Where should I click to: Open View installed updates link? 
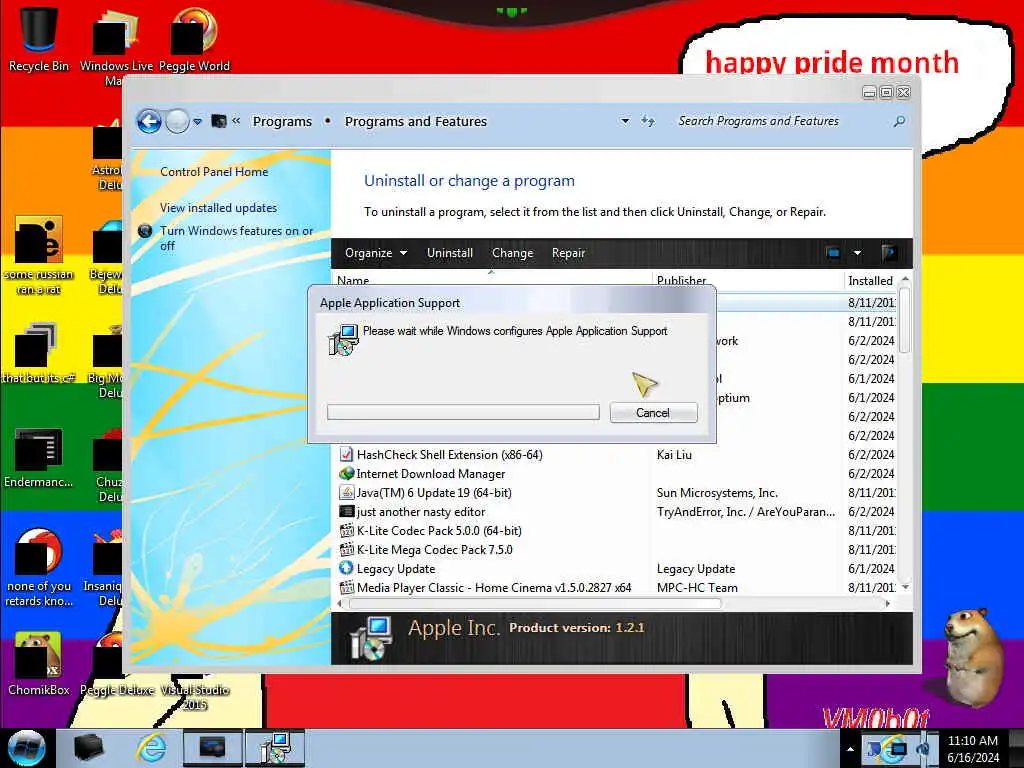click(x=218, y=208)
